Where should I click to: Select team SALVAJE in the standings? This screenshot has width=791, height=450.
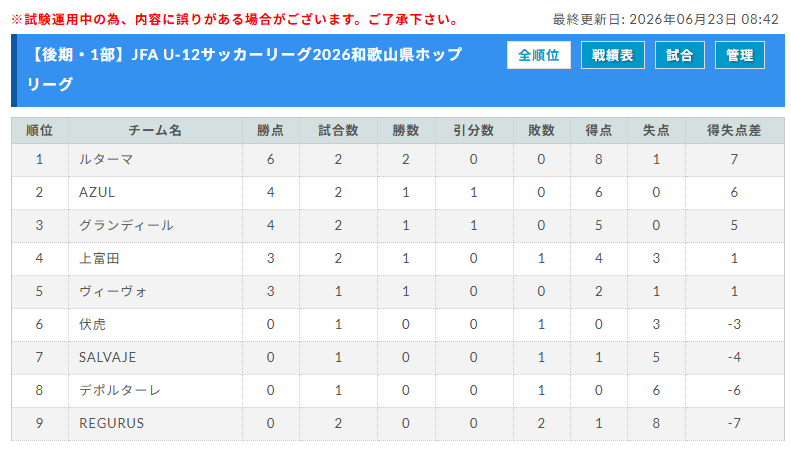[107, 358]
